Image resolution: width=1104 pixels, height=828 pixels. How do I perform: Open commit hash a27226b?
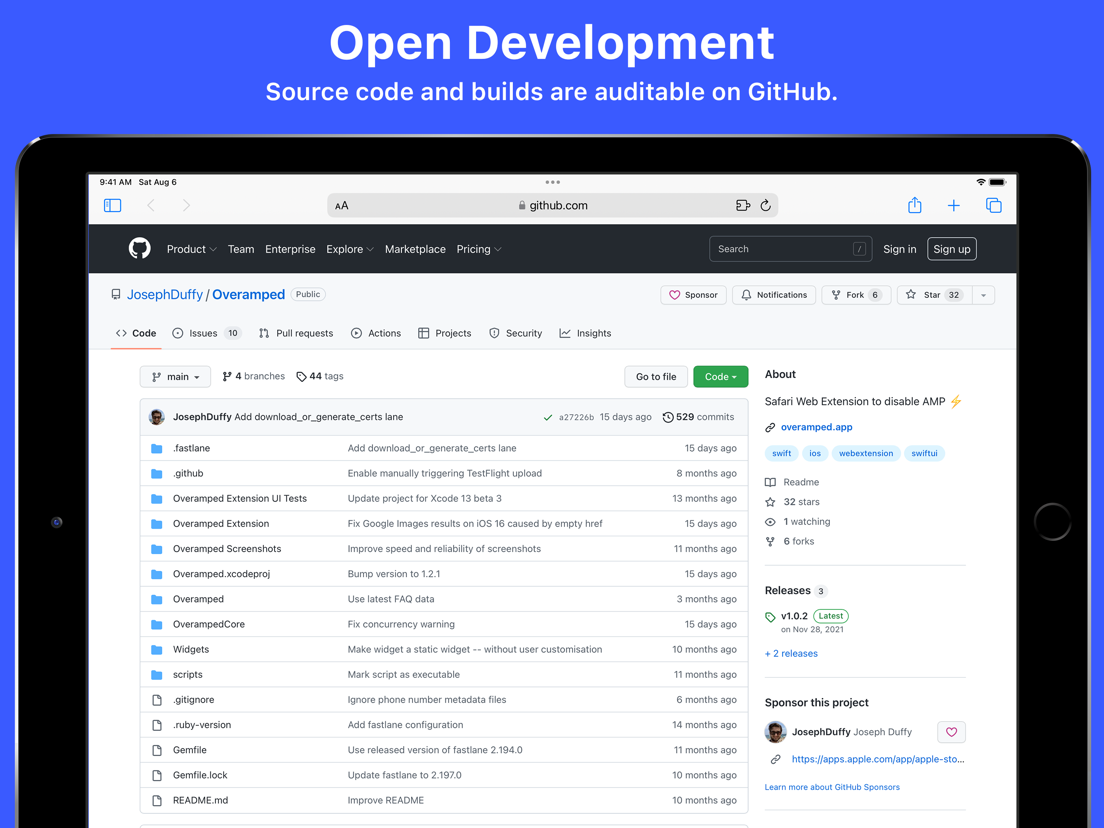576,418
